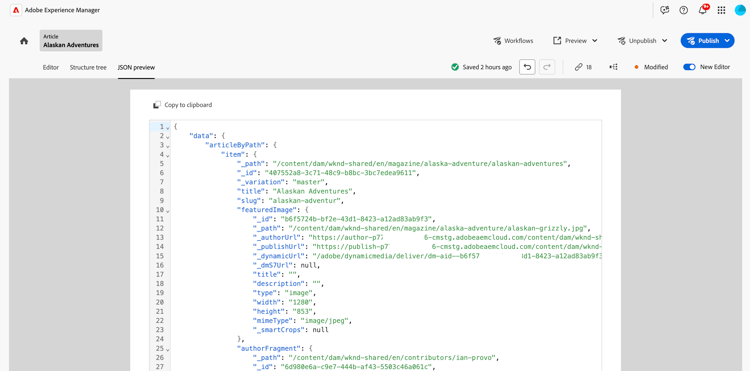Viewport: 750px width, 371px height.
Task: Open notifications bell
Action: 703,10
